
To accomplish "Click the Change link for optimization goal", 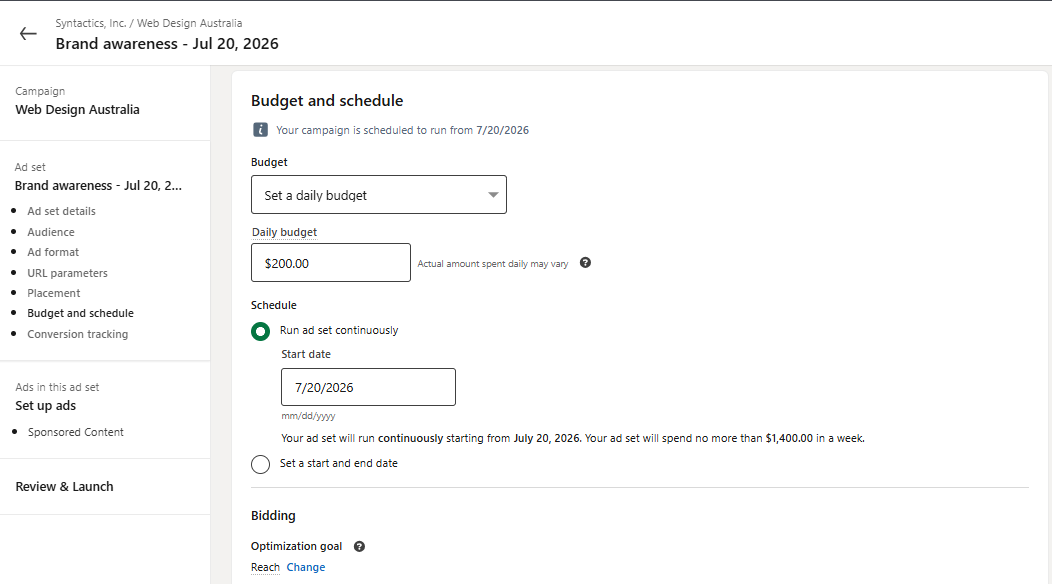I will 306,567.
